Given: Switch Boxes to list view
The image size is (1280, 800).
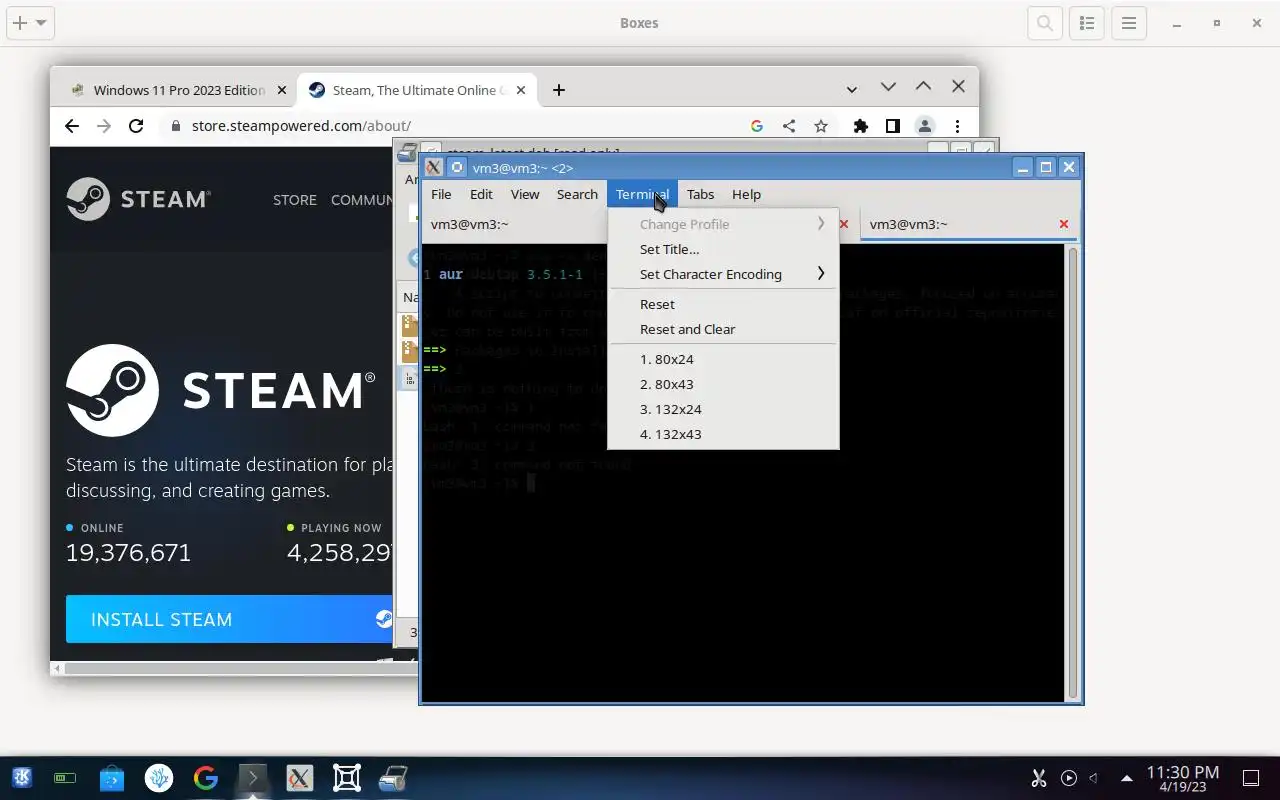Looking at the screenshot, I should [1087, 23].
